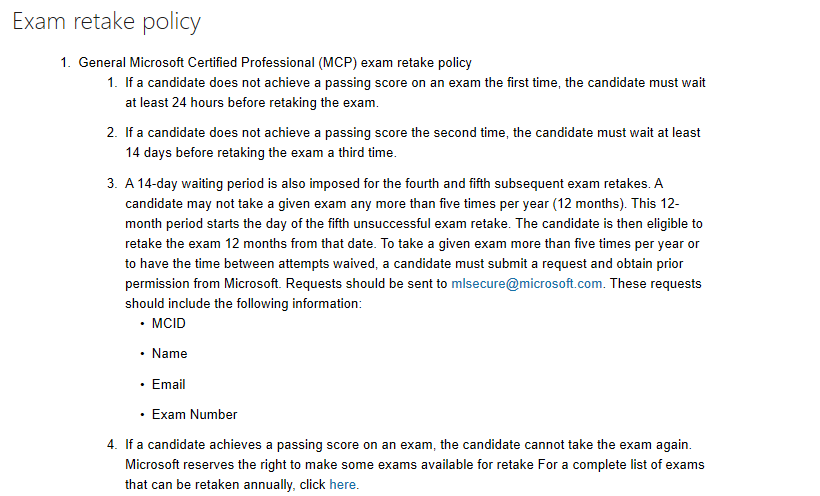Click the Exam Number bullet item
The image size is (820, 496).
pyautogui.click(x=195, y=414)
